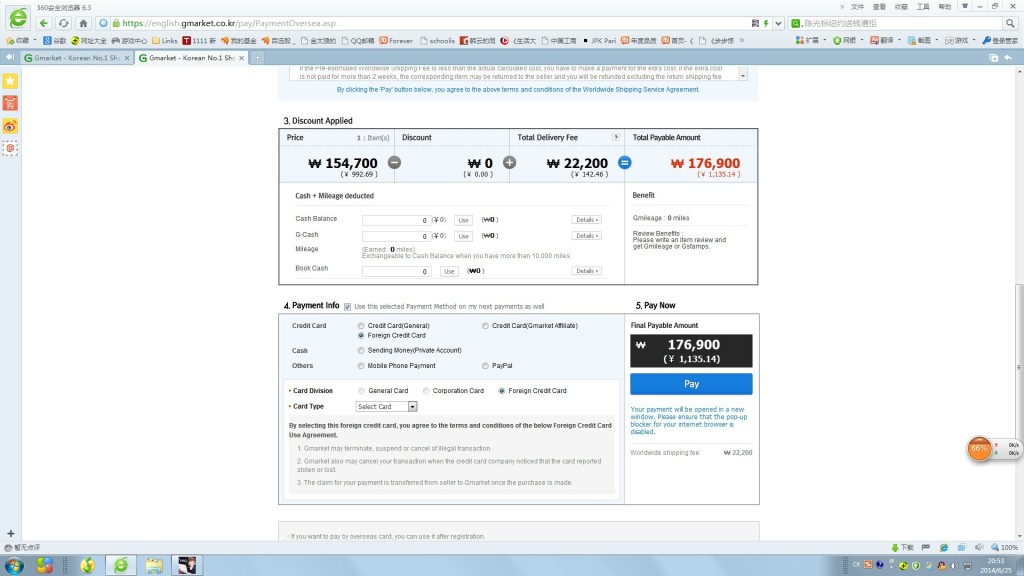Open the skin shirt icon in title bar
Viewport: 1024px width, 576px height.
click(965, 7)
